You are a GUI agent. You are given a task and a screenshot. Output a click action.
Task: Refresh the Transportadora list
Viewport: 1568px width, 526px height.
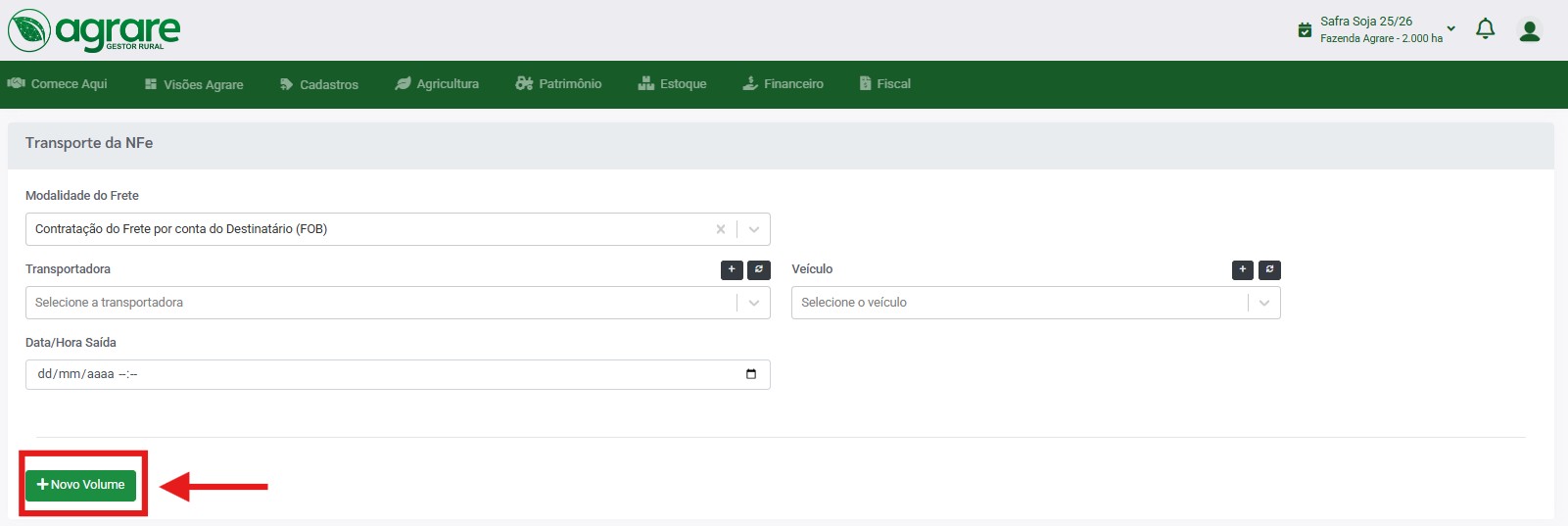tap(759, 270)
